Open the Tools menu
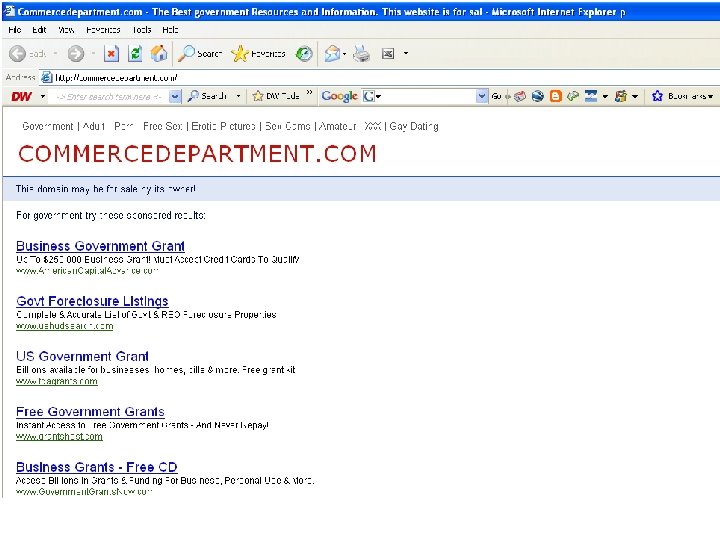Image resolution: width=720 pixels, height=540 pixels. [x=141, y=30]
